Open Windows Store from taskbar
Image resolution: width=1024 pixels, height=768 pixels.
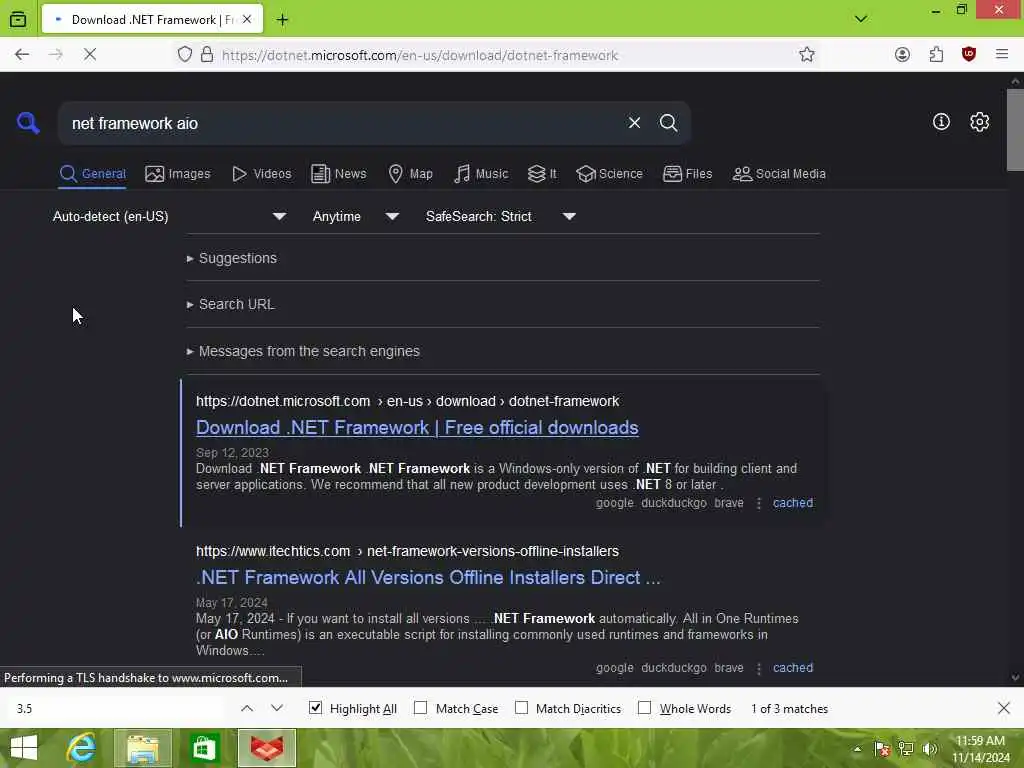click(204, 748)
